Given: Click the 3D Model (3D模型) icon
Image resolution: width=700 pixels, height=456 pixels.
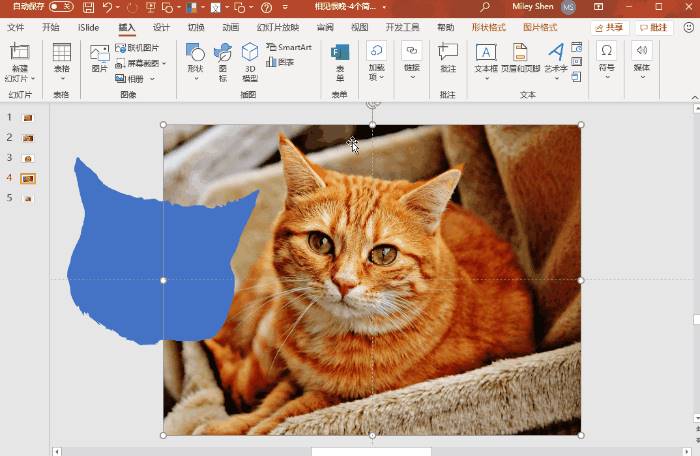Looking at the screenshot, I should click(x=249, y=60).
